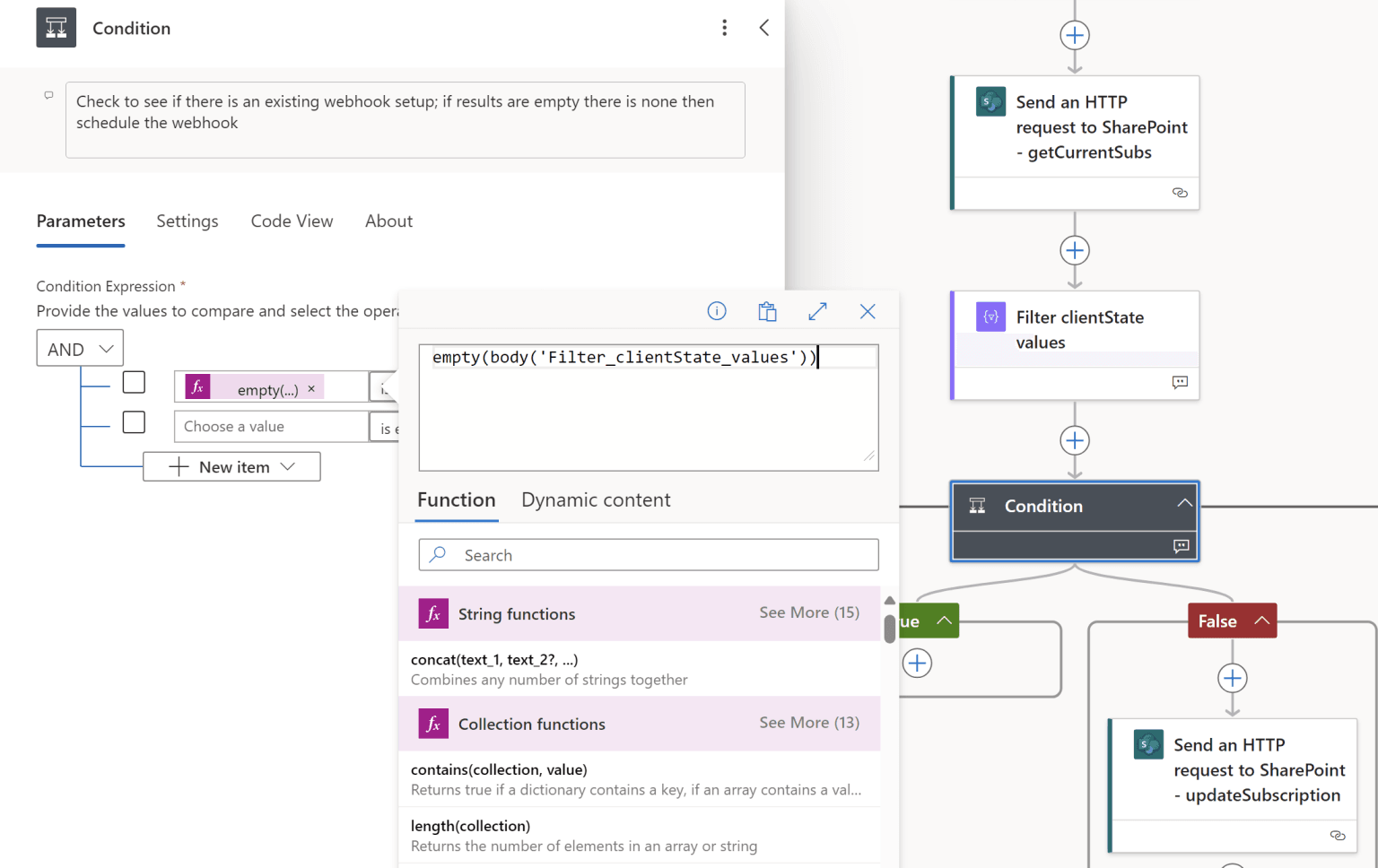Image resolution: width=1378 pixels, height=868 pixels.
Task: Expand the expression editor to full screen
Action: [x=817, y=311]
